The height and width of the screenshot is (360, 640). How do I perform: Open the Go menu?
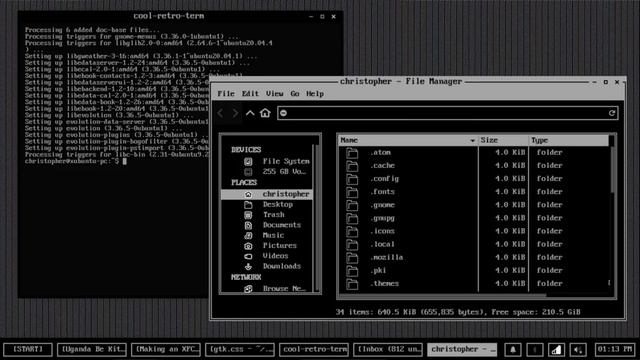click(295, 94)
